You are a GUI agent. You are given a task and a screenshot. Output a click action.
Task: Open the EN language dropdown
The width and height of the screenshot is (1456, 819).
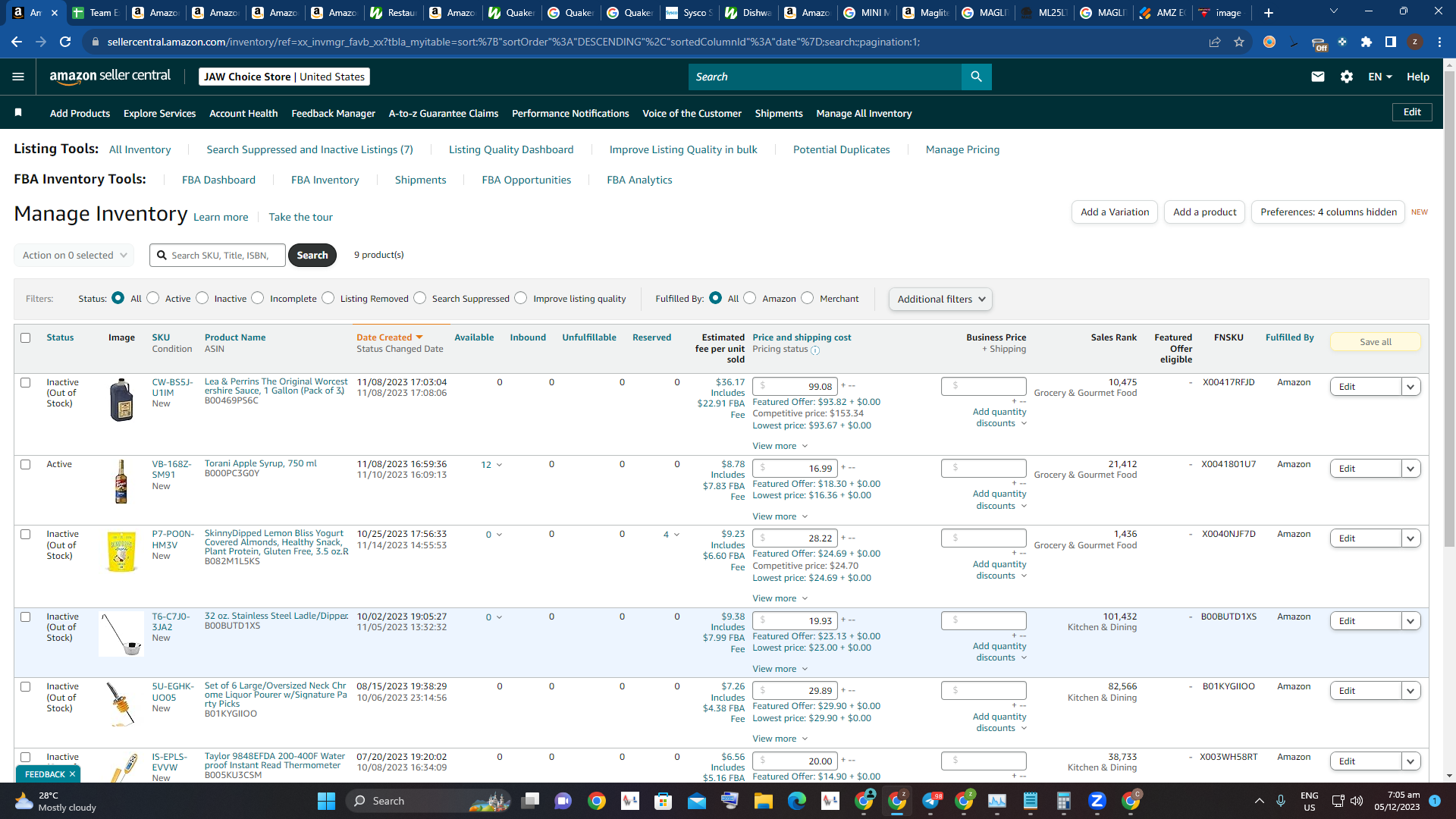click(1380, 77)
